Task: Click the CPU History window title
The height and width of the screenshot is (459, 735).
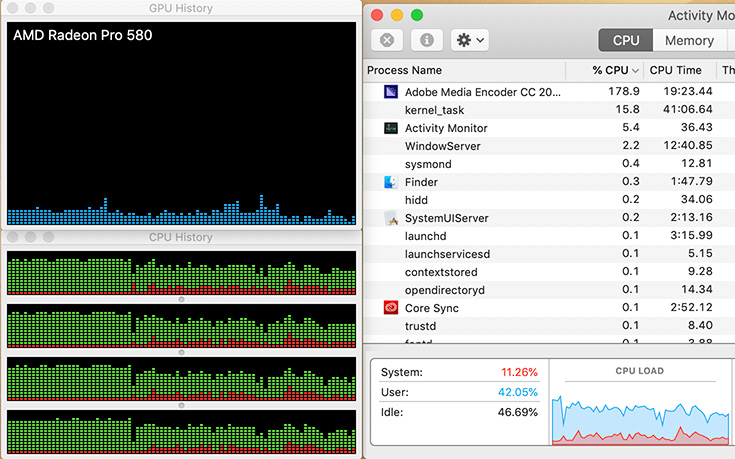Action: click(x=180, y=237)
